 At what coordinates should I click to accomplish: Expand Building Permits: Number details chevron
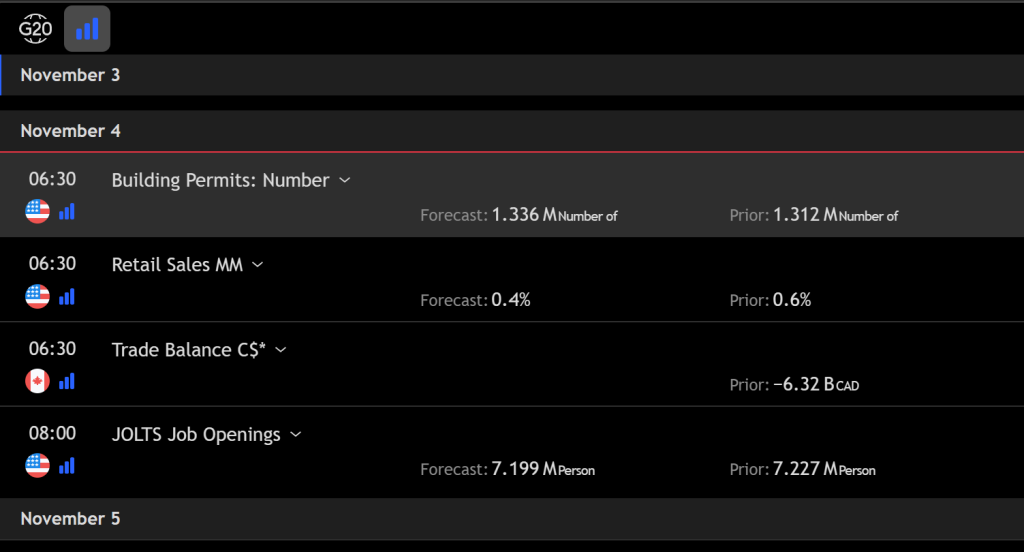345,180
